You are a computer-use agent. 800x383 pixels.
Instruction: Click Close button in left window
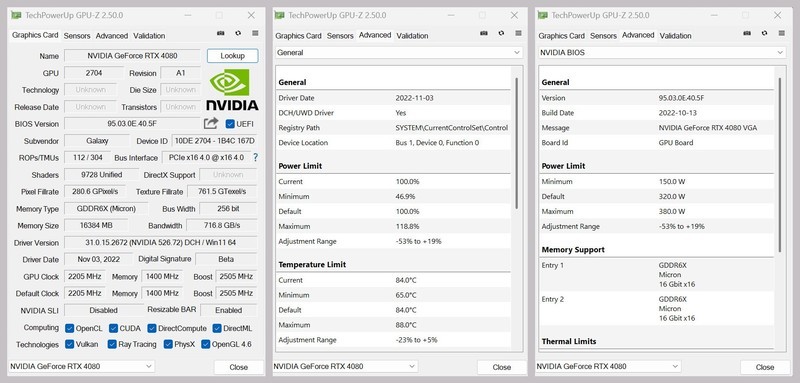click(x=238, y=367)
